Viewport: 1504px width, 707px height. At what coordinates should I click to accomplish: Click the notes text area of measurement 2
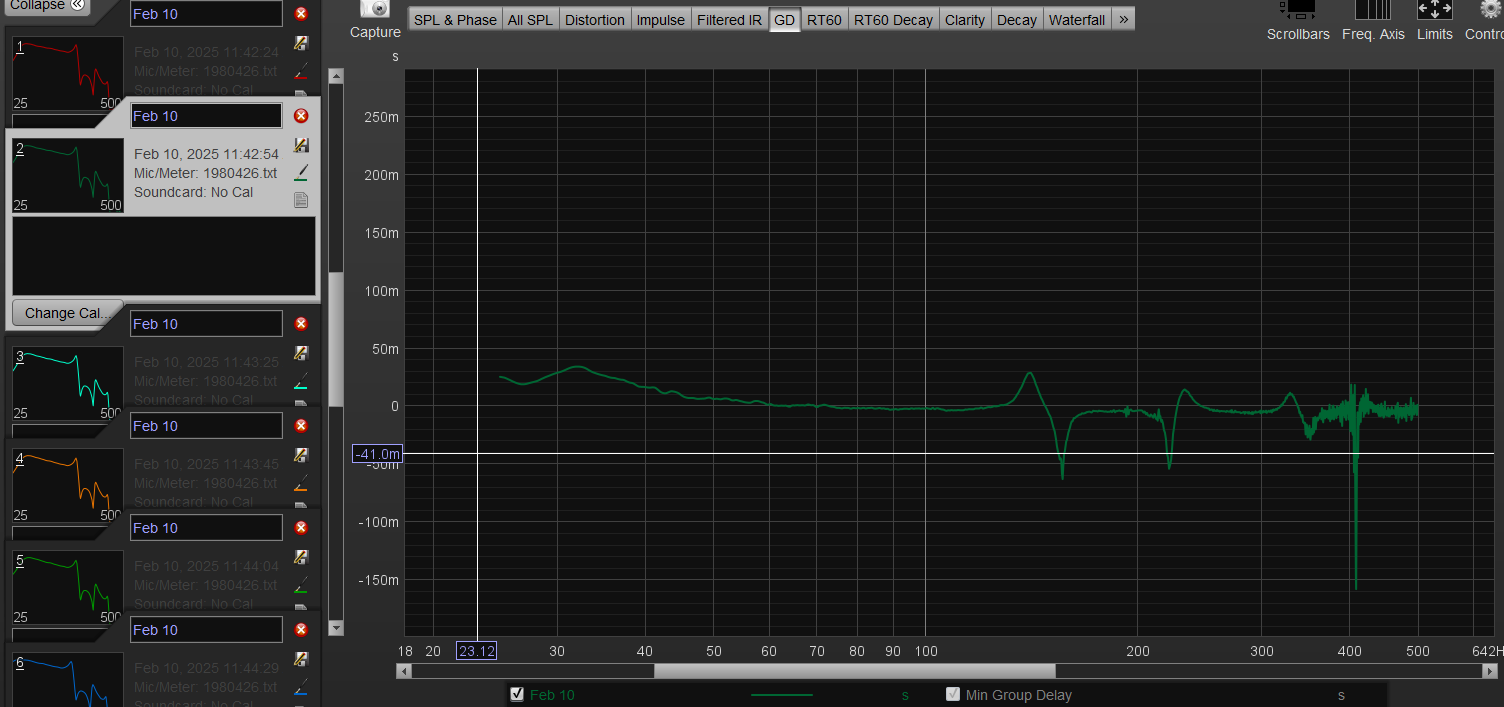(164, 256)
